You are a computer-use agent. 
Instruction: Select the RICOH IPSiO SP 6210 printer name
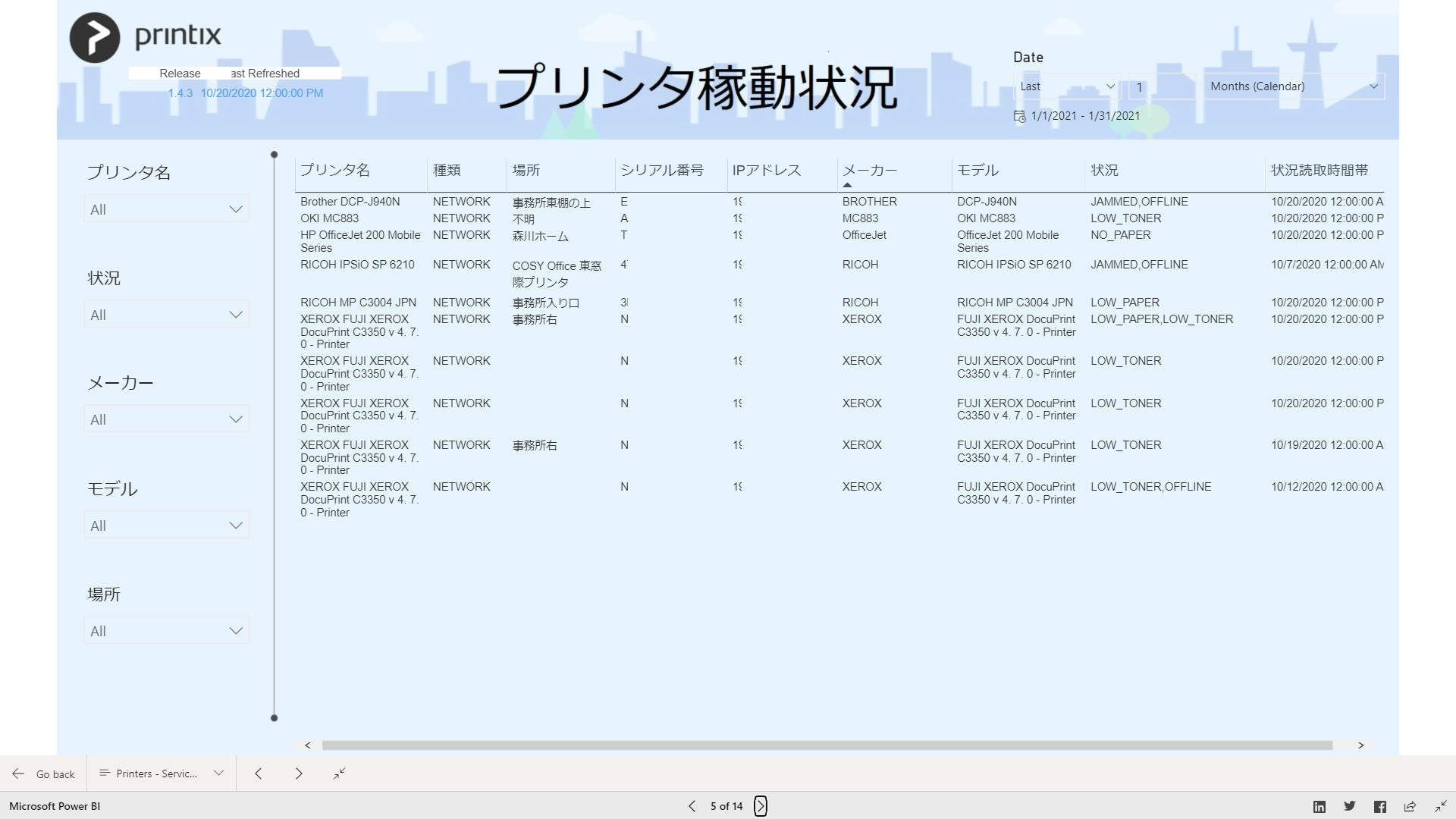click(x=357, y=265)
